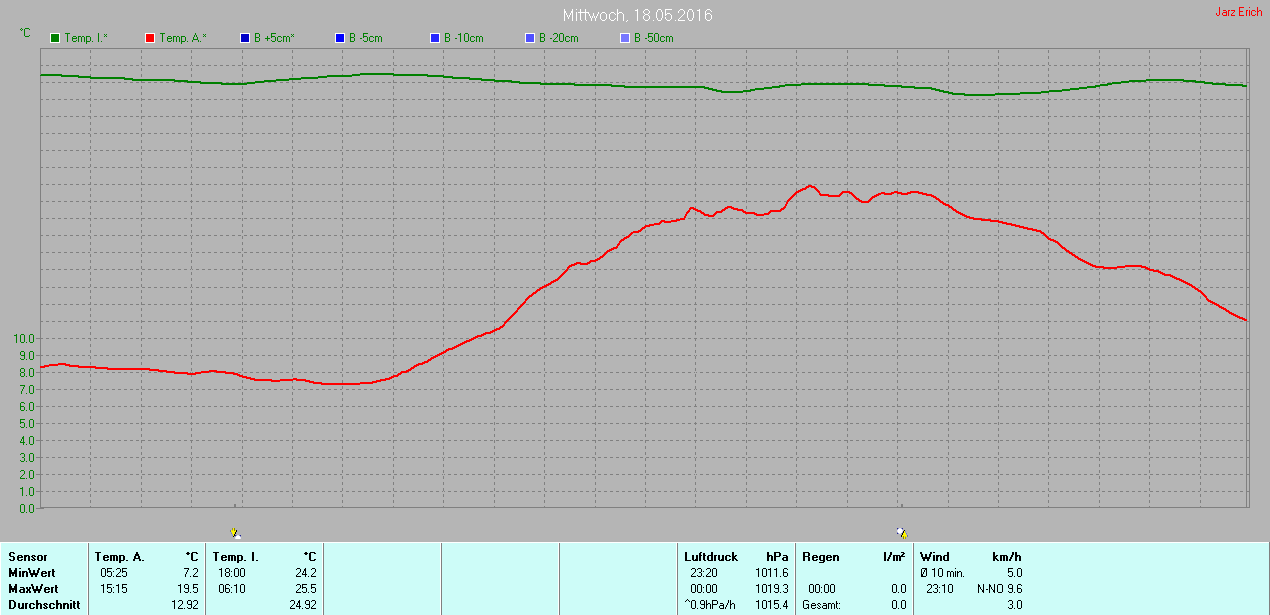This screenshot has width=1270, height=615.
Task: Click the 'Sensor' header in the table
Action: [27, 557]
